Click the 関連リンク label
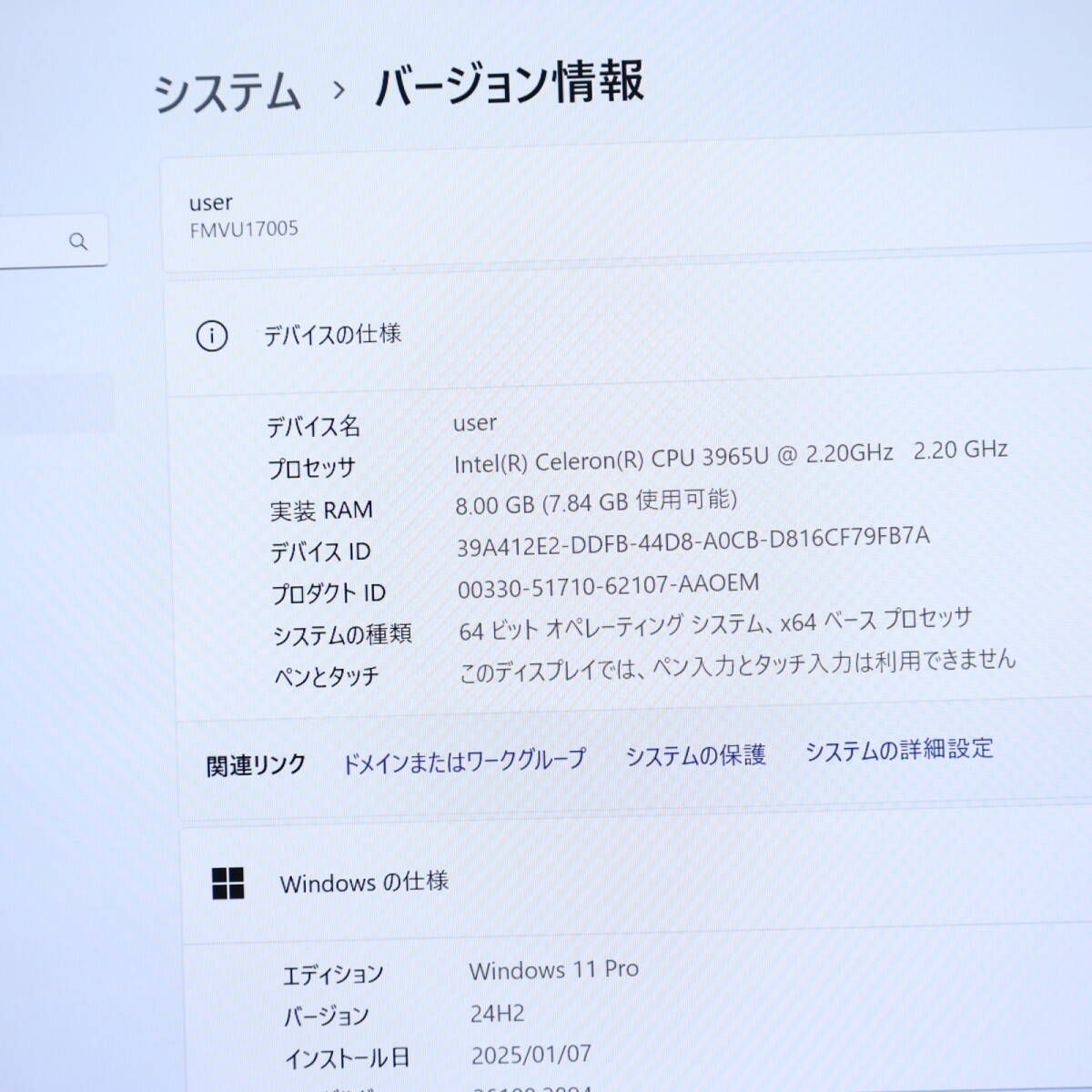1092x1092 pixels. (256, 765)
